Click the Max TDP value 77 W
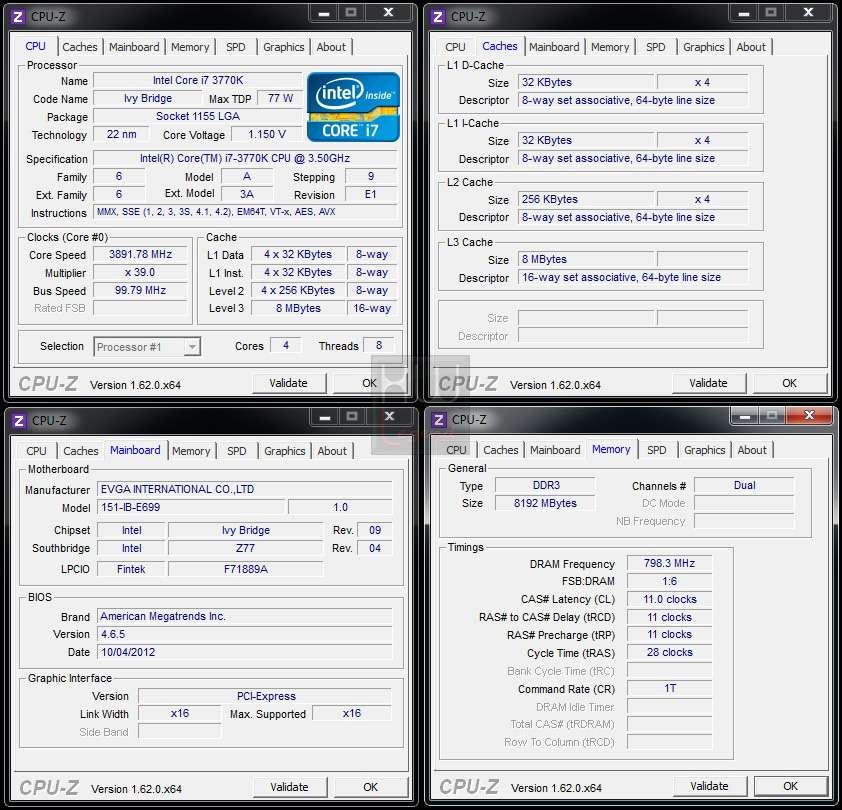842x810 pixels. pos(280,99)
